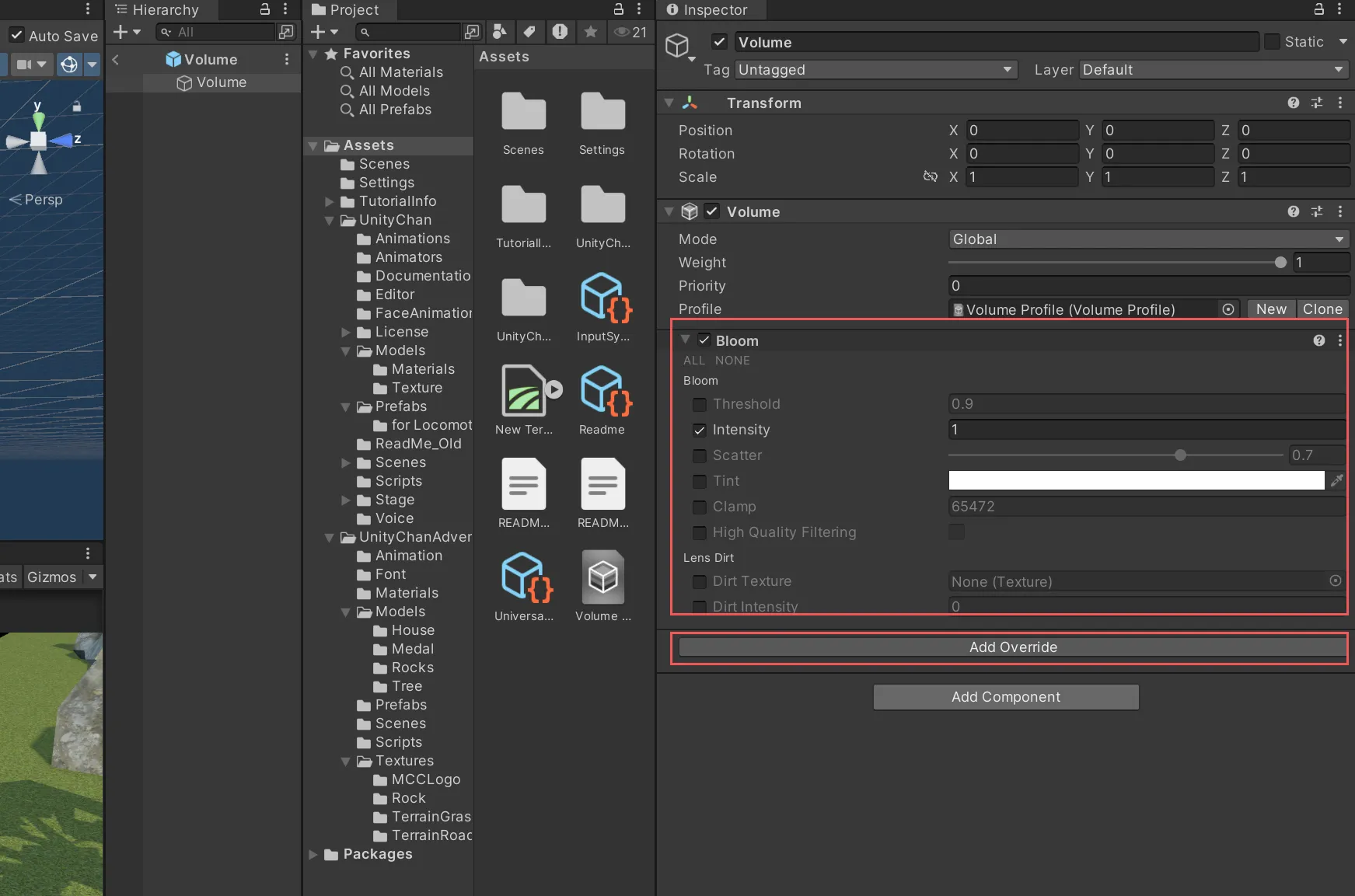
Task: Toggle the Inspector lock icon
Action: [1318, 9]
